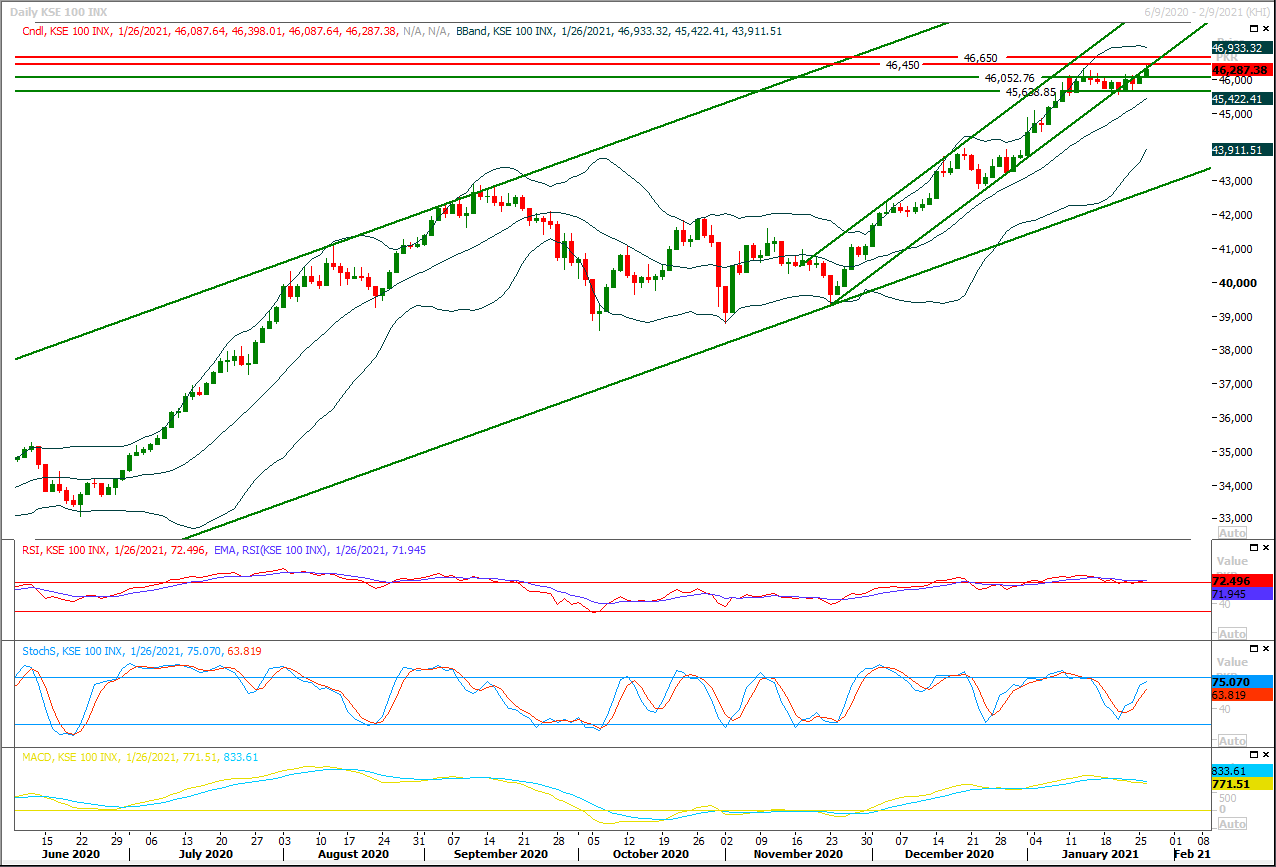Click the date range label at top right

[1206, 12]
